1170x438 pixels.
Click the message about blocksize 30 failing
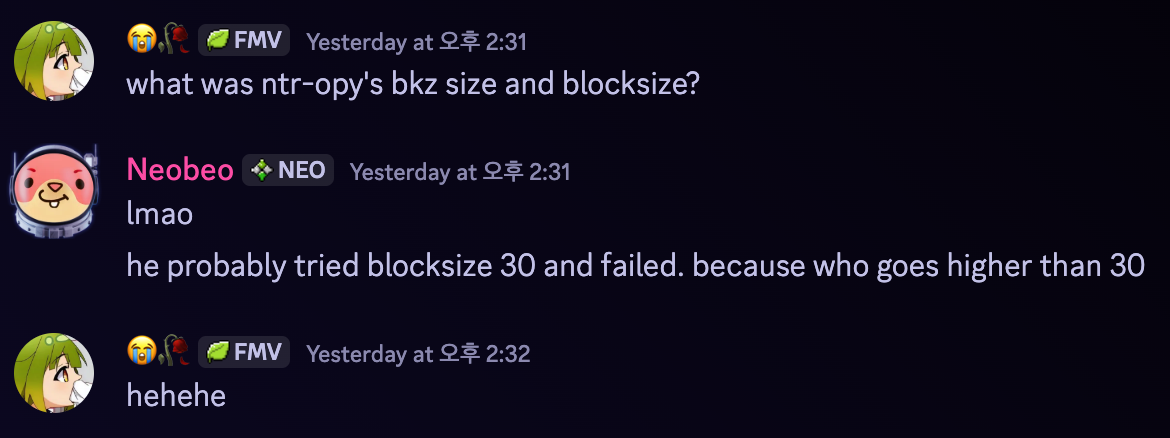[636, 265]
